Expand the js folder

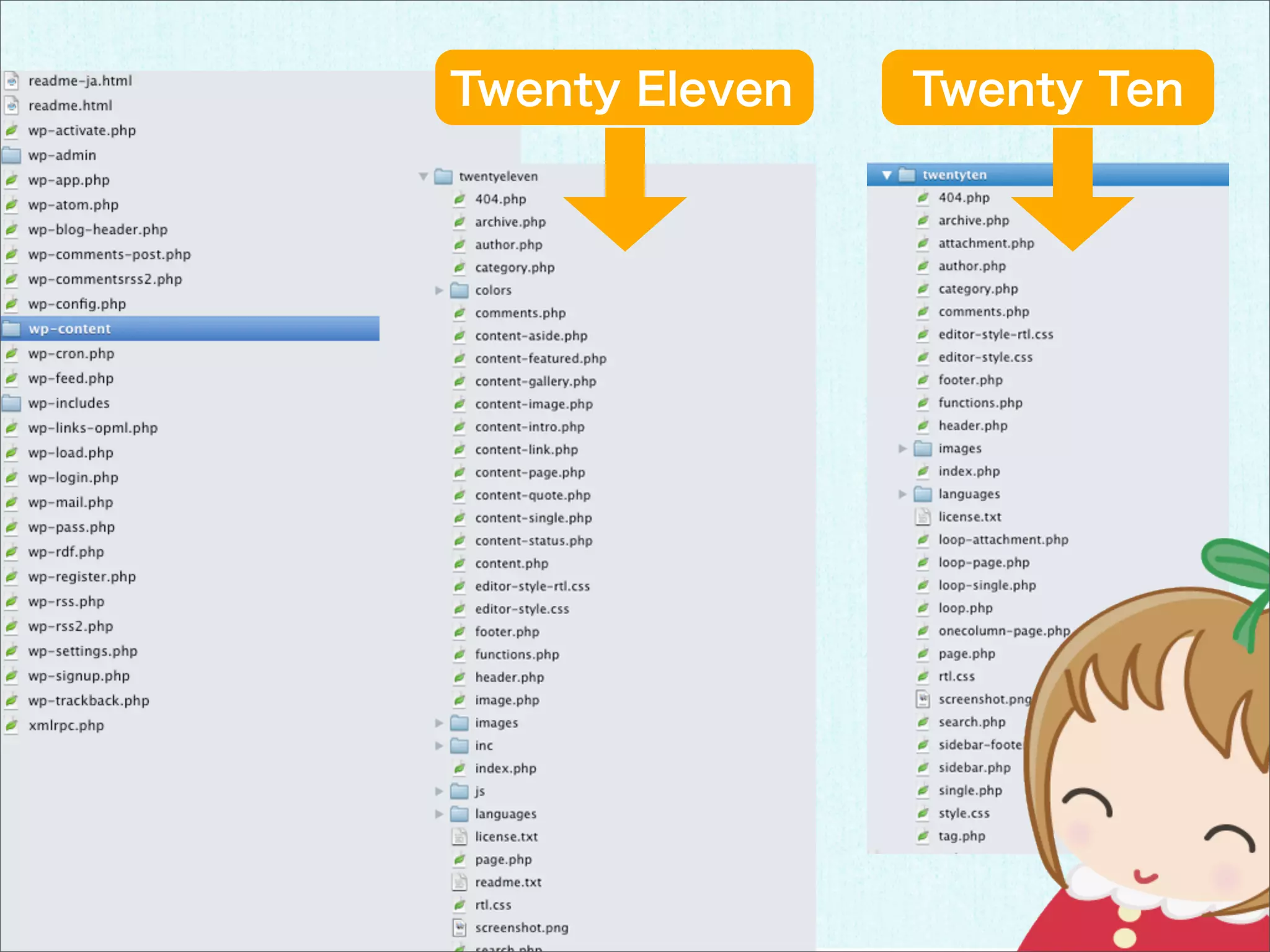pyautogui.click(x=439, y=791)
